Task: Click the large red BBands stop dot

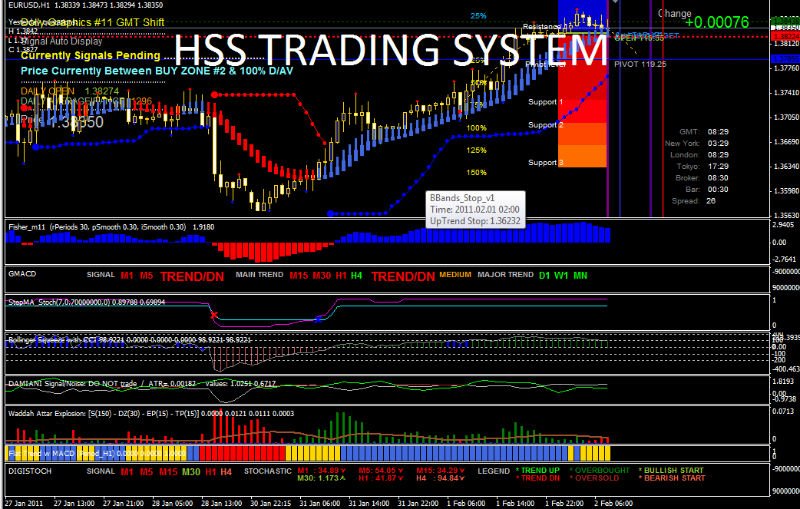Action: point(214,94)
